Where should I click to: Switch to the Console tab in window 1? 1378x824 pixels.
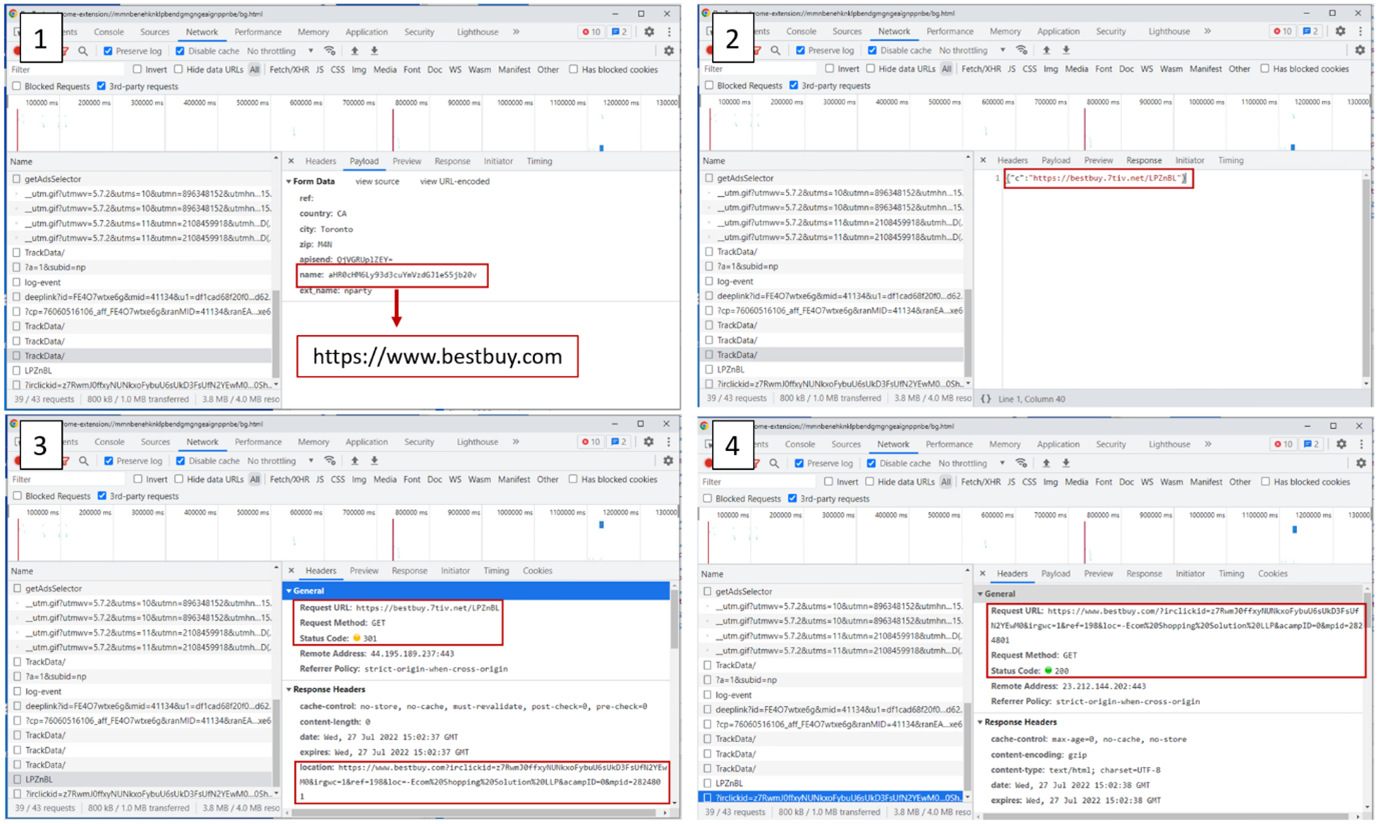point(109,32)
